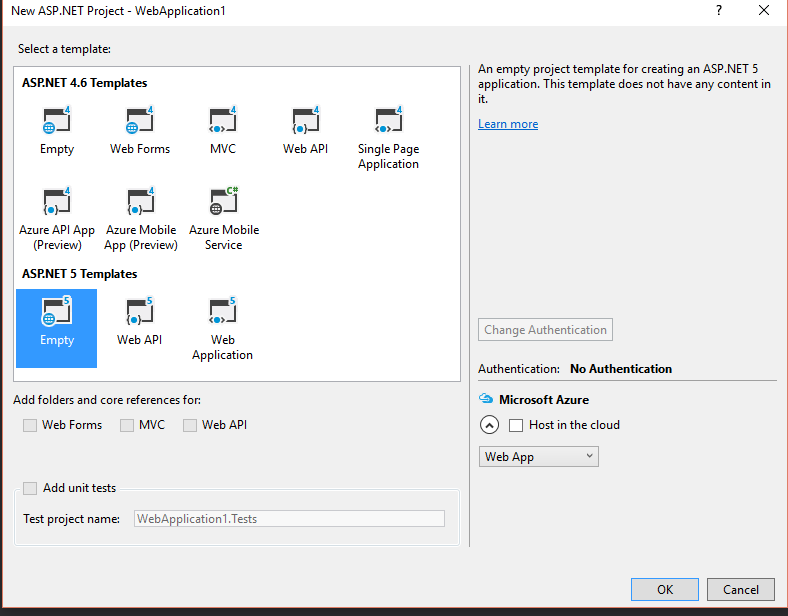Click the Test project name field
788x616 pixels.
click(x=289, y=519)
